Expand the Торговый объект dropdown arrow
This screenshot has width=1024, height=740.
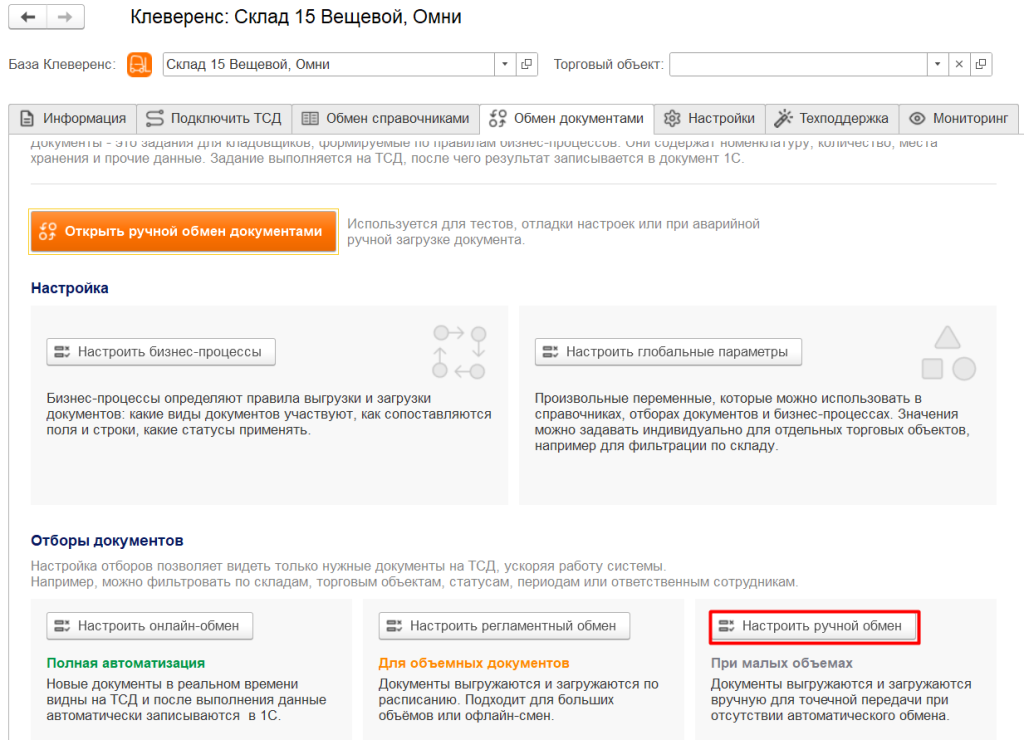937,64
